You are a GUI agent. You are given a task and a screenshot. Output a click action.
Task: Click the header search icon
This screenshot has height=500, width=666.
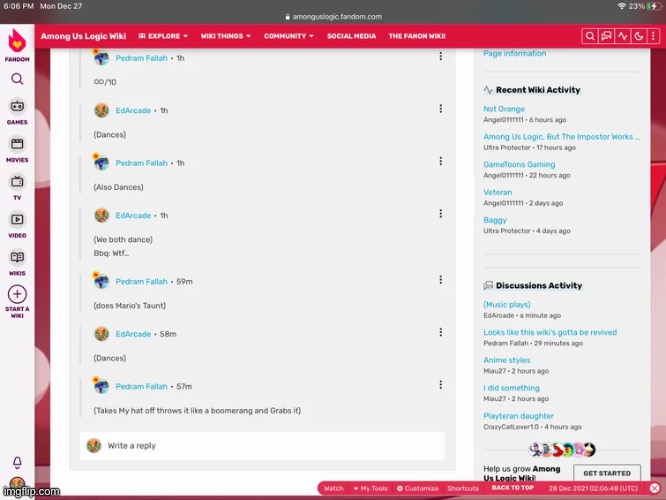[x=590, y=36]
